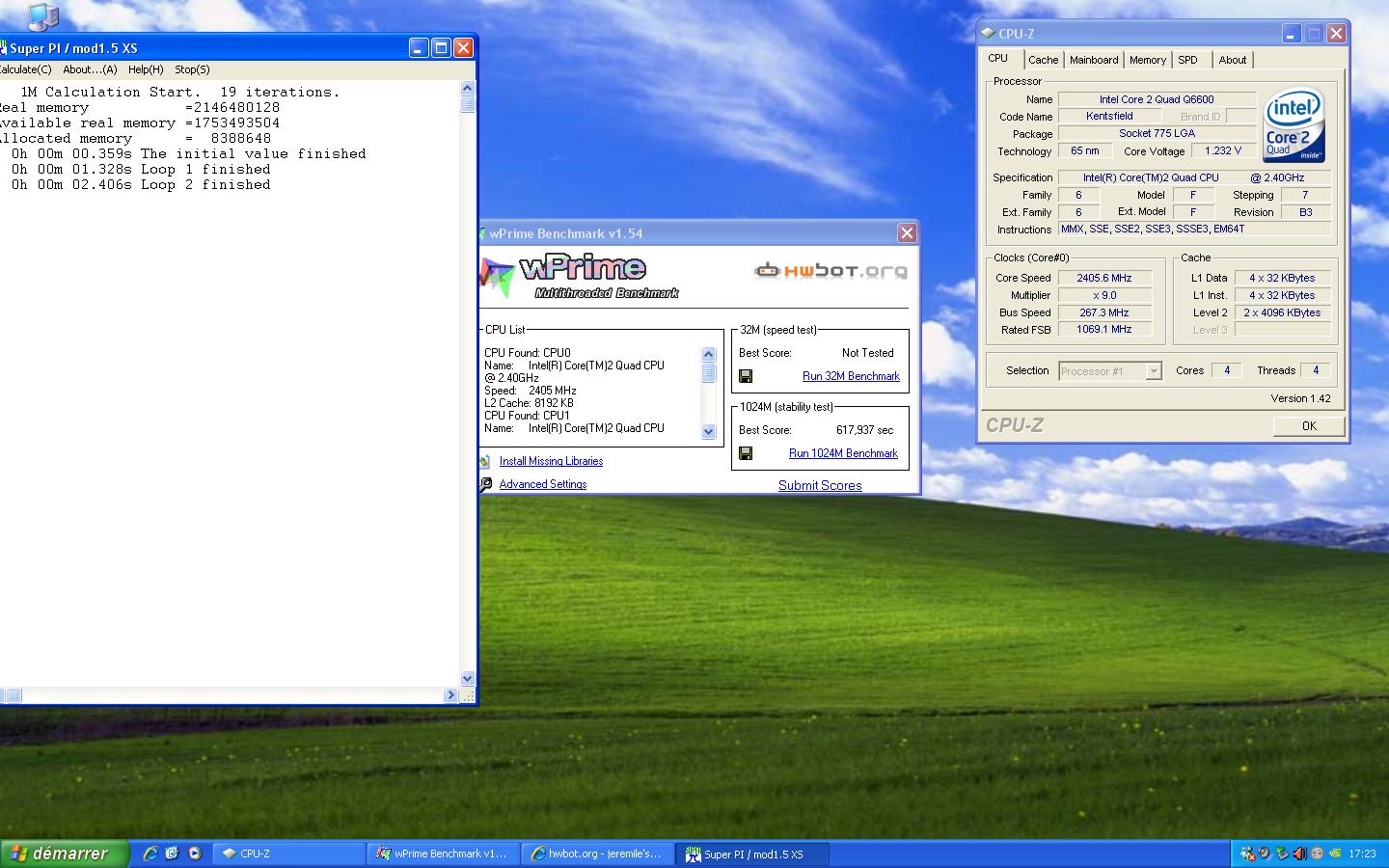This screenshot has width=1389, height=868.
Task: Click the save icon beside Run 32M Benchmark
Action: pos(746,376)
